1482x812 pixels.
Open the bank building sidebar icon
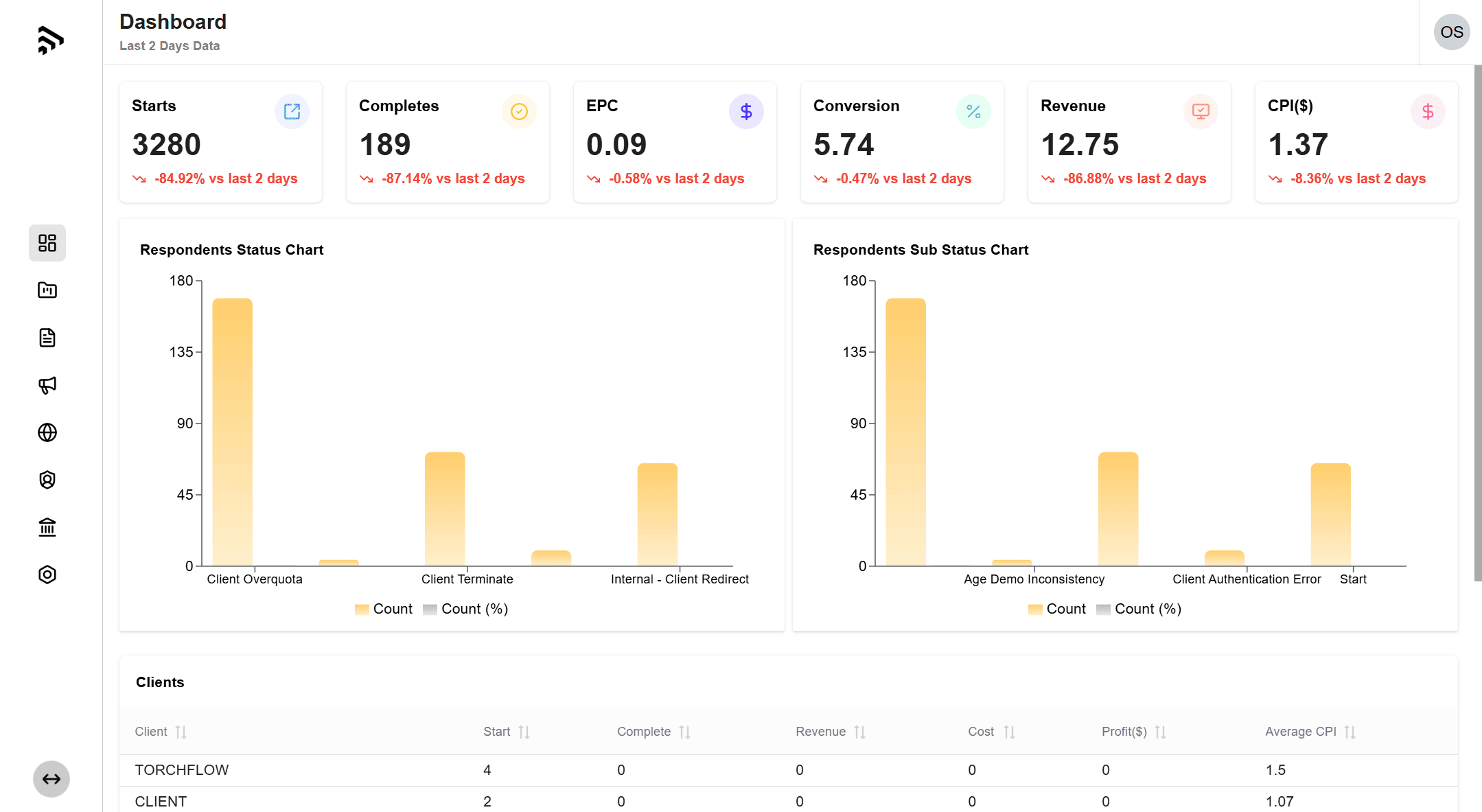click(47, 527)
